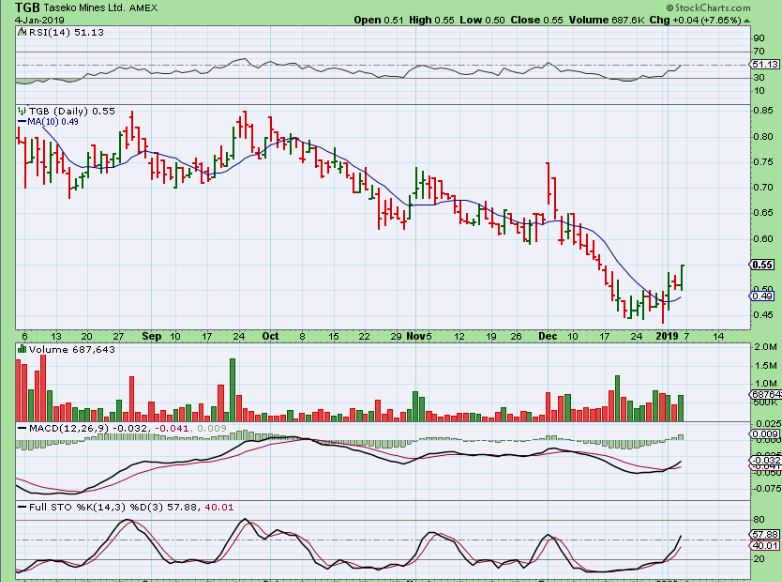
Task: Select the TGB (Daily) price legend label
Action: click(x=55, y=110)
